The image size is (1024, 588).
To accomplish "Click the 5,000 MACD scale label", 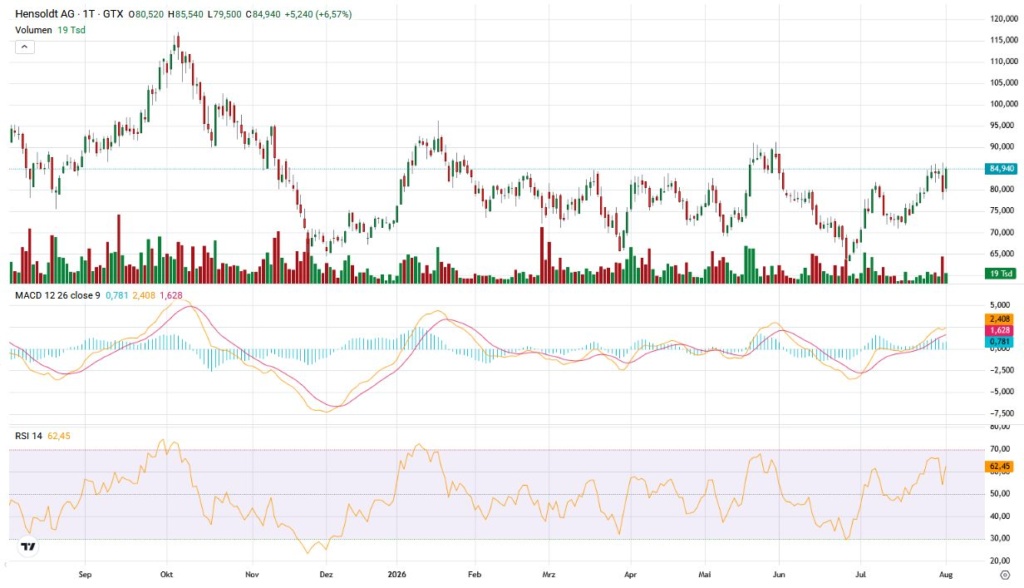I will [1000, 305].
